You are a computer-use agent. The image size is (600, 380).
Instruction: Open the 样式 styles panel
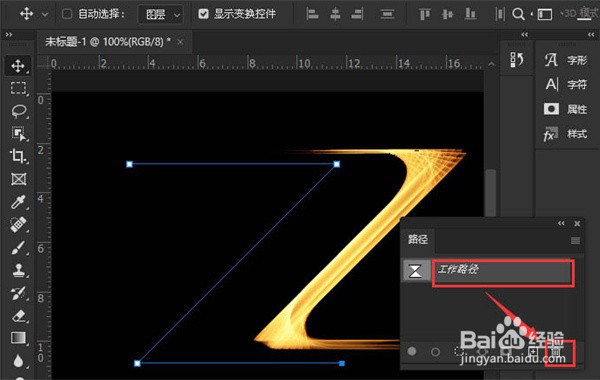[566, 134]
